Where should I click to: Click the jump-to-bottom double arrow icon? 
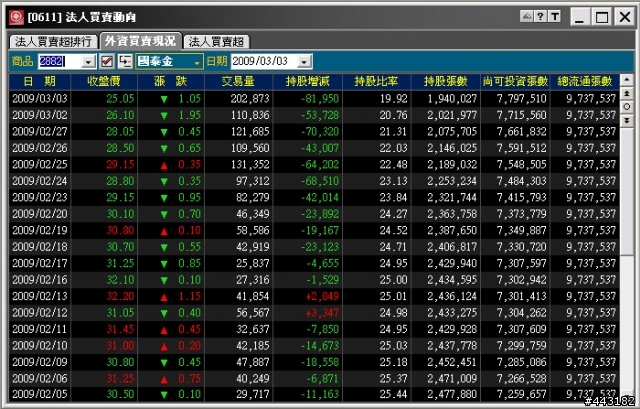coord(627,120)
